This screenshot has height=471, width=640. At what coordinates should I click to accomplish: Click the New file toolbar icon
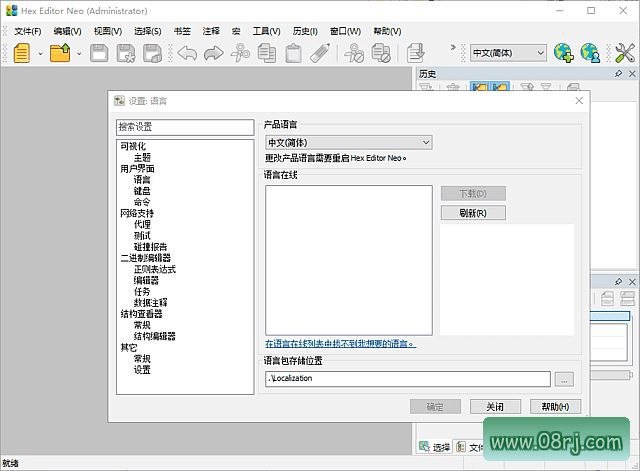(22, 53)
